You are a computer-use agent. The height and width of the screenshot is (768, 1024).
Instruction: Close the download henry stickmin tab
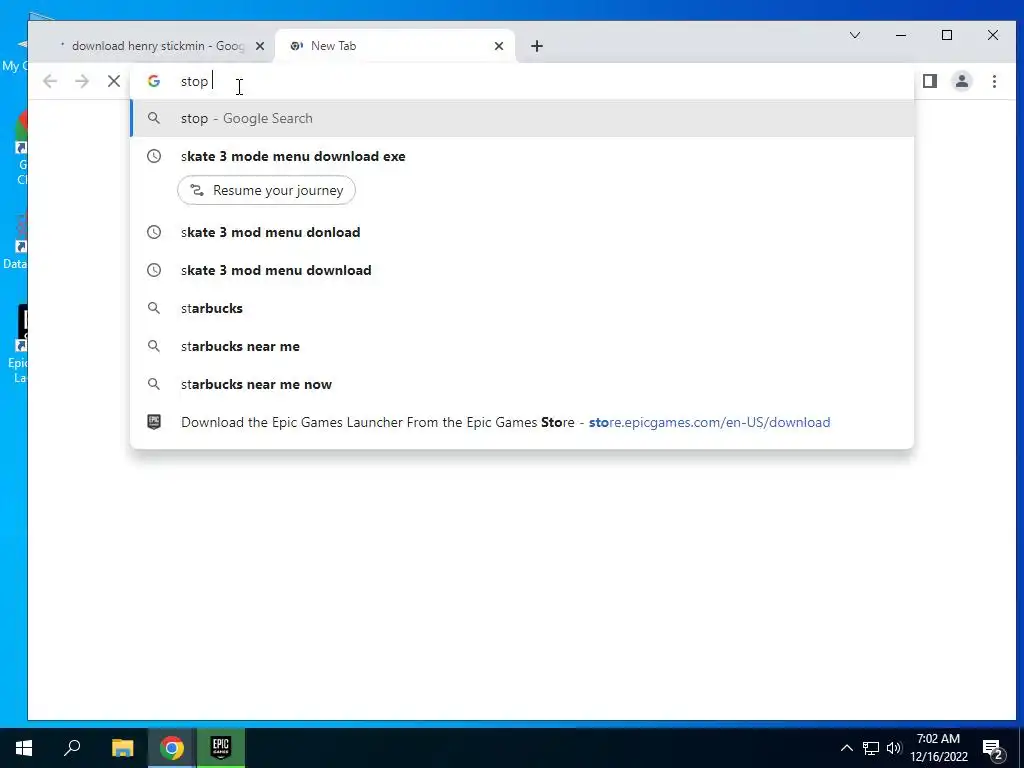260,46
